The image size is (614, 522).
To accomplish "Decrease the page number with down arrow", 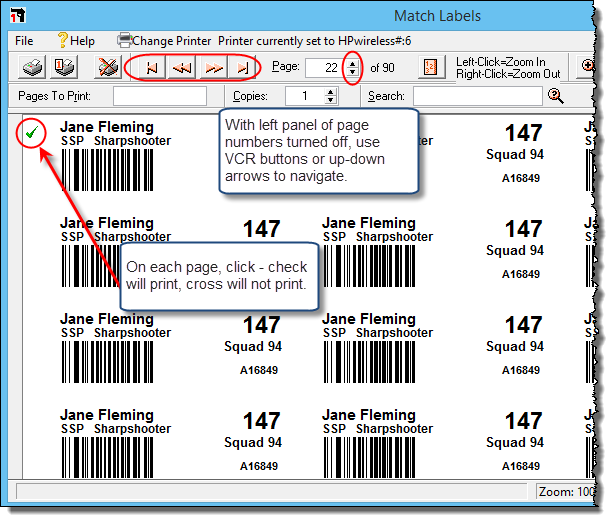I will pyautogui.click(x=352, y=72).
